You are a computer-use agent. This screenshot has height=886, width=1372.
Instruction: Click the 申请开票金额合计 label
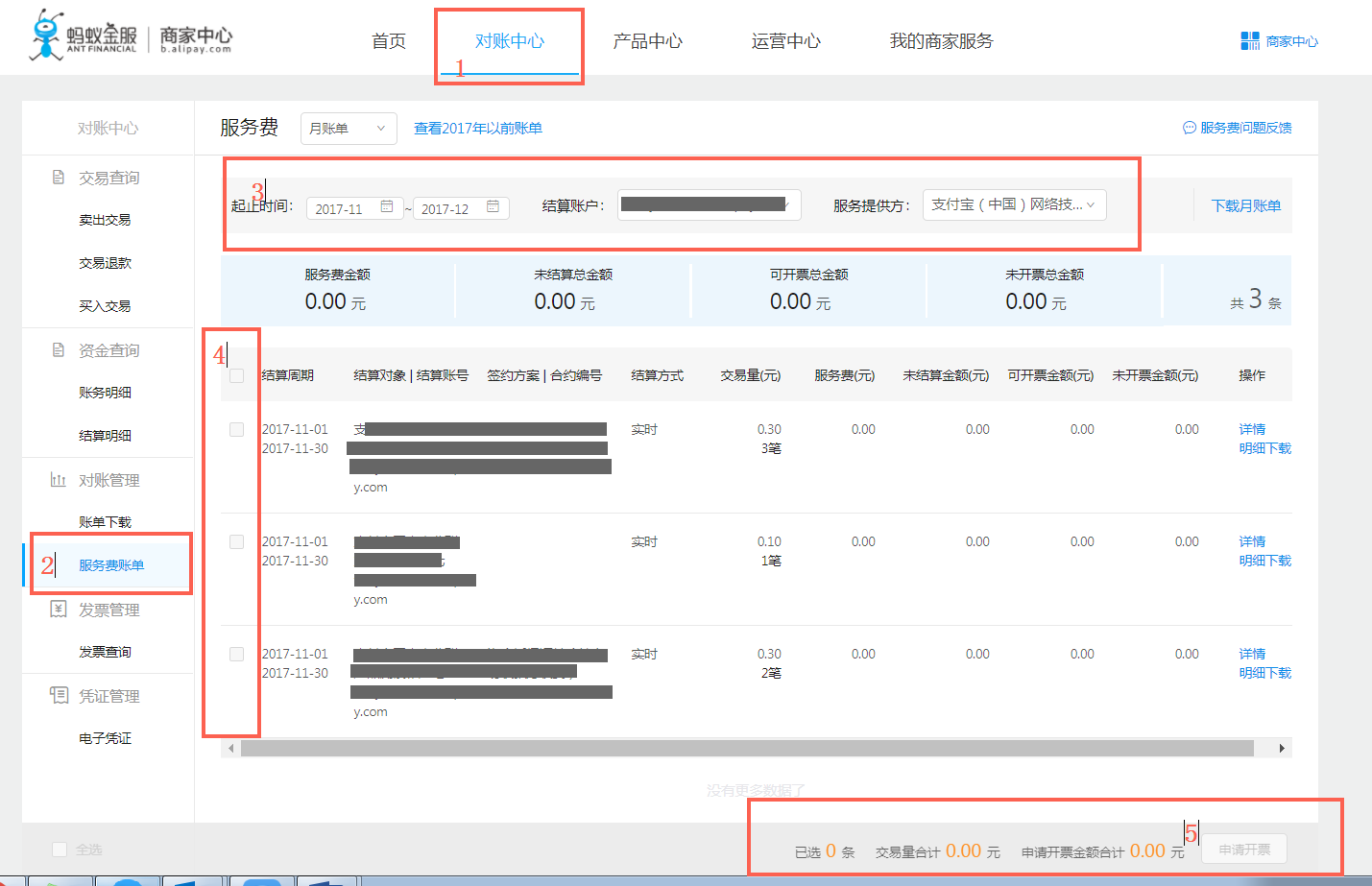(1072, 851)
